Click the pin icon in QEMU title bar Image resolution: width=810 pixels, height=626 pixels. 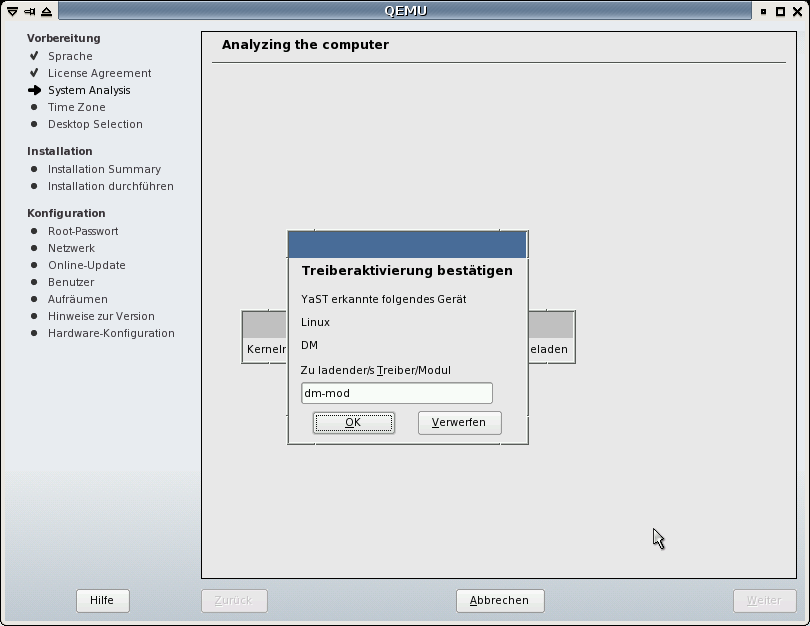[x=29, y=11]
